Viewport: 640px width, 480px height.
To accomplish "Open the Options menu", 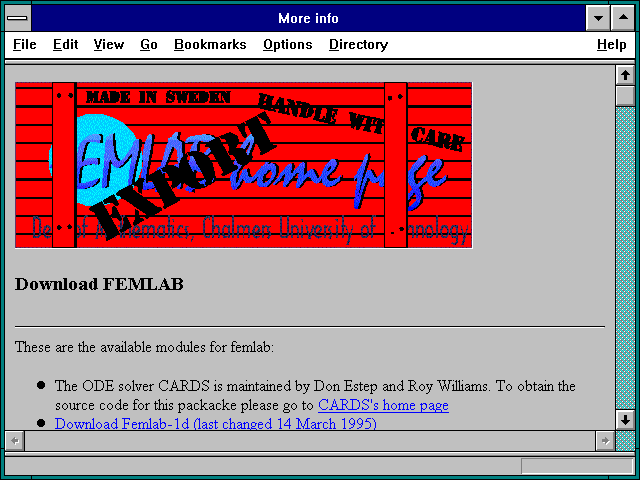I will click(x=288, y=44).
